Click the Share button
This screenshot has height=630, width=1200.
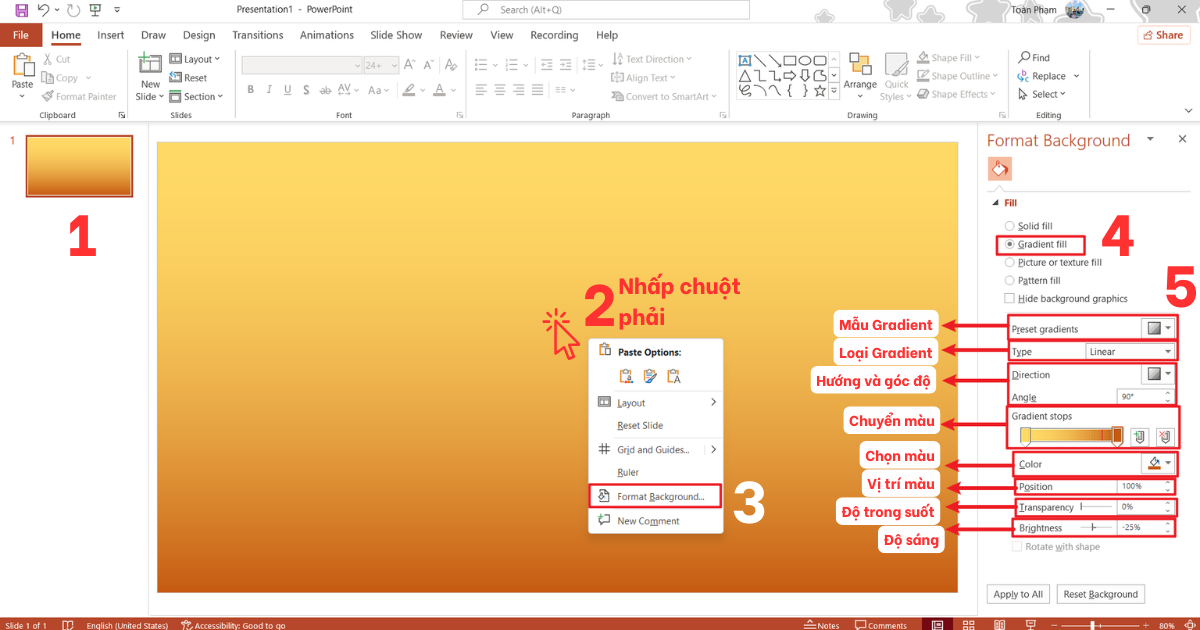pos(1164,35)
